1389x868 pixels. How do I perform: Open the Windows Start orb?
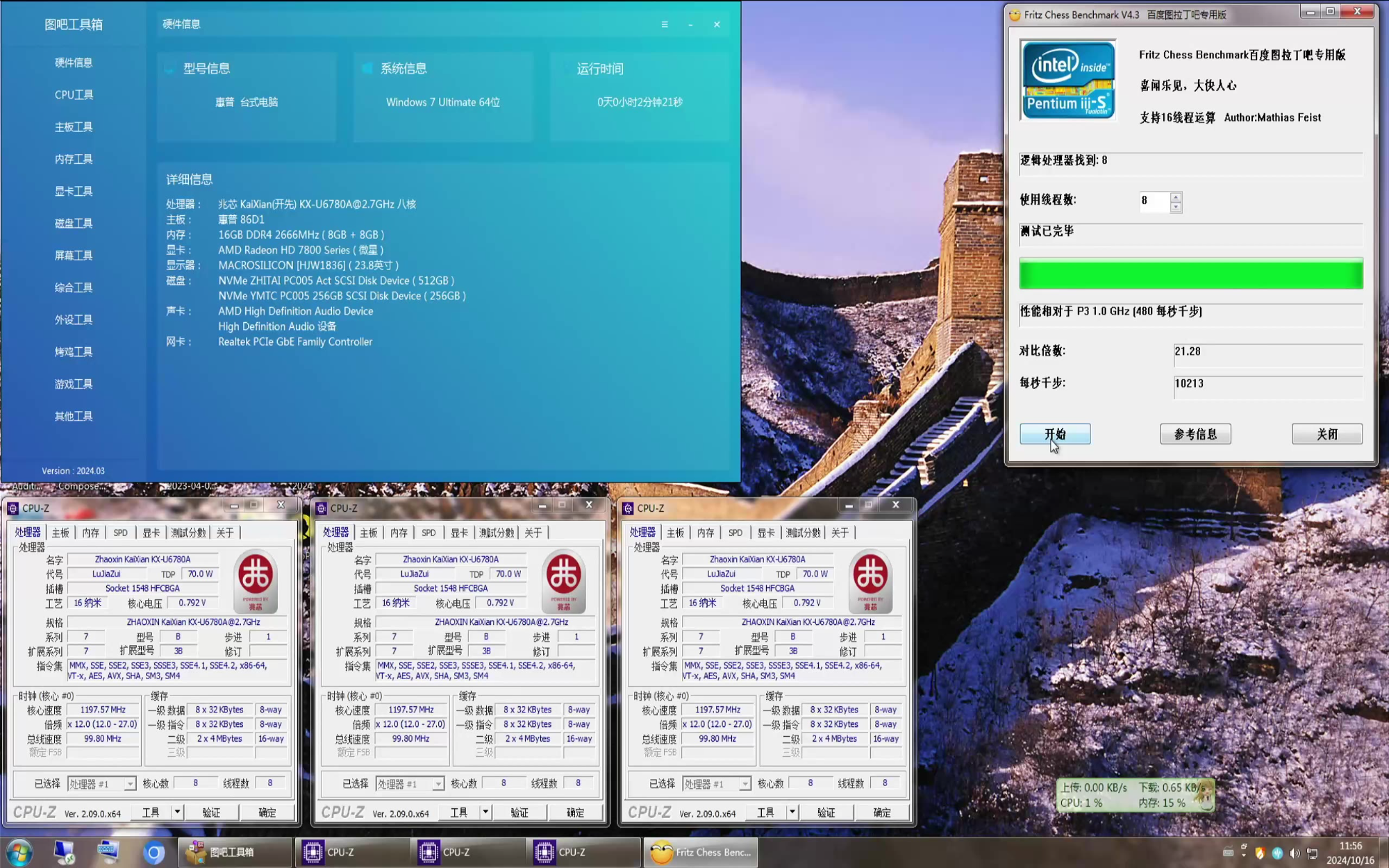click(x=19, y=852)
